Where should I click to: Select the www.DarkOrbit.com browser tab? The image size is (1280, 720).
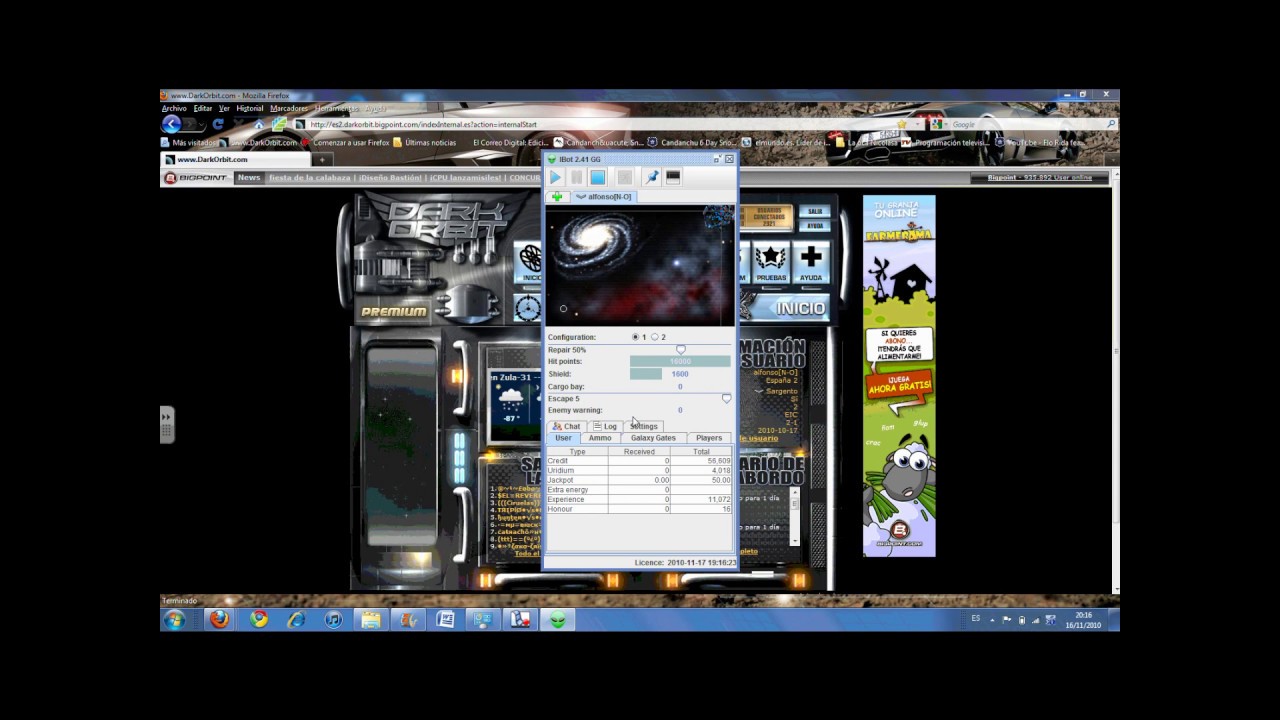point(237,159)
